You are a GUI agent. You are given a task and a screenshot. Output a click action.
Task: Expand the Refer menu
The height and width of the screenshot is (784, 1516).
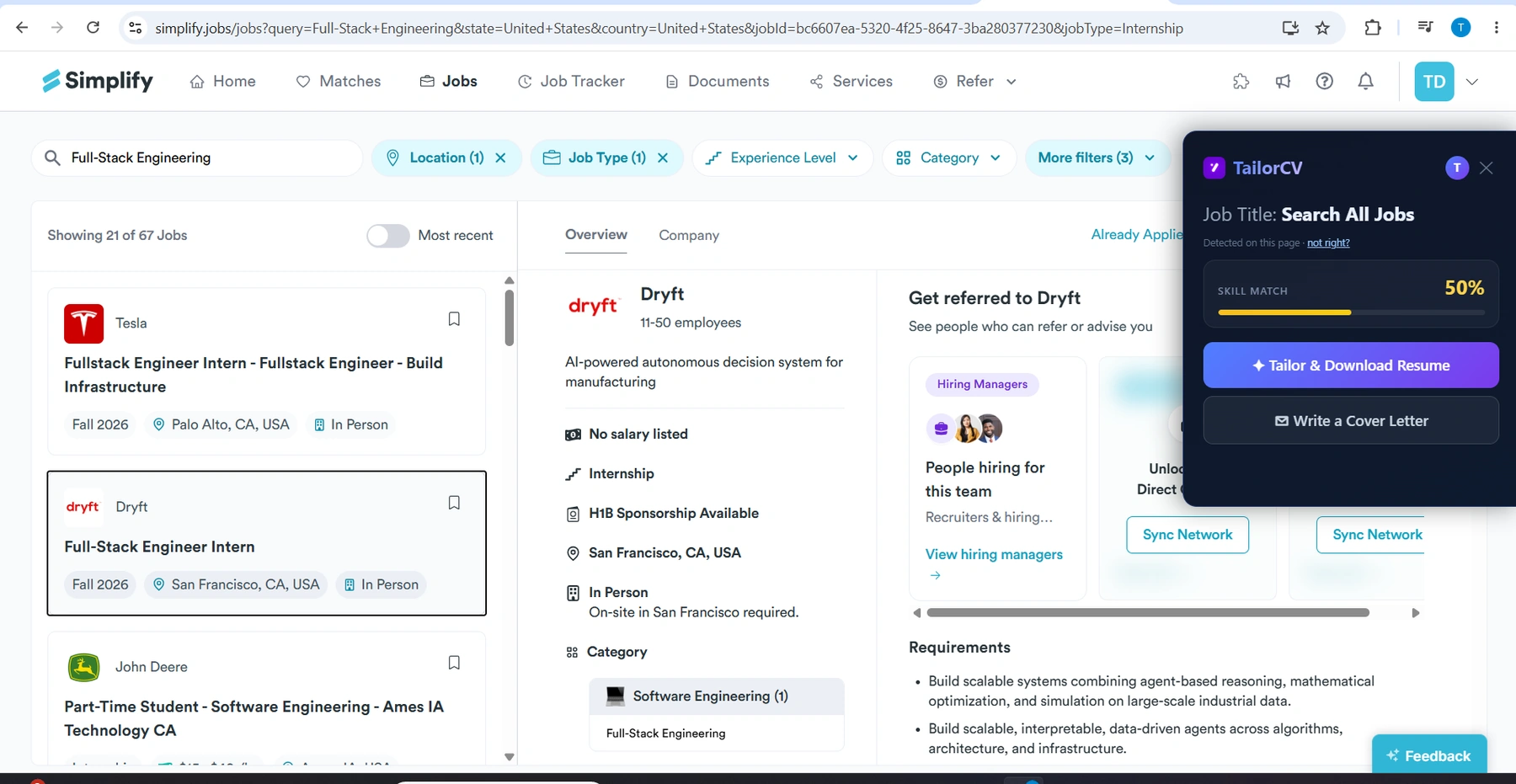975,82
